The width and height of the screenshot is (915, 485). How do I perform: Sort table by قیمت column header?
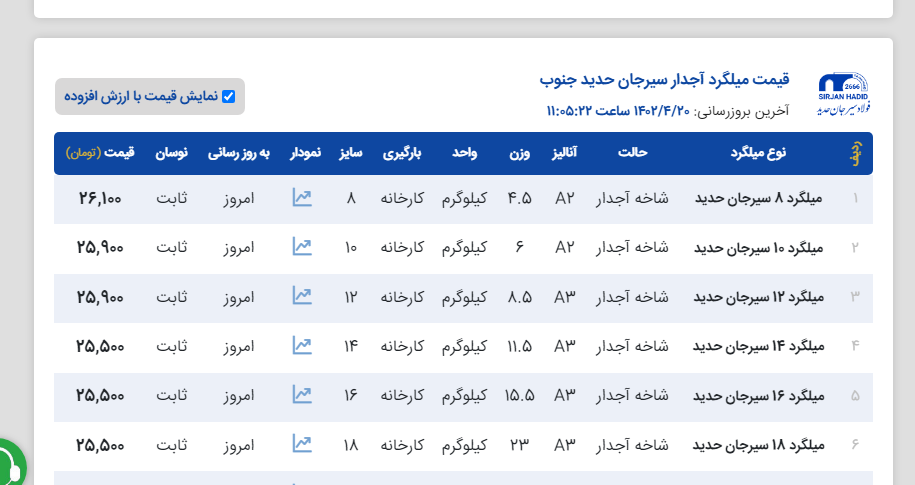pos(100,153)
